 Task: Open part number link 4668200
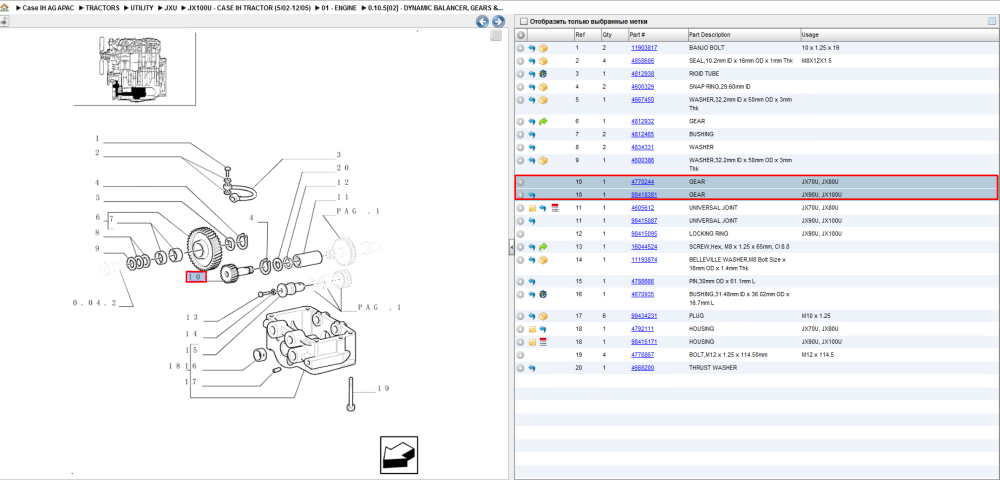[x=642, y=368]
